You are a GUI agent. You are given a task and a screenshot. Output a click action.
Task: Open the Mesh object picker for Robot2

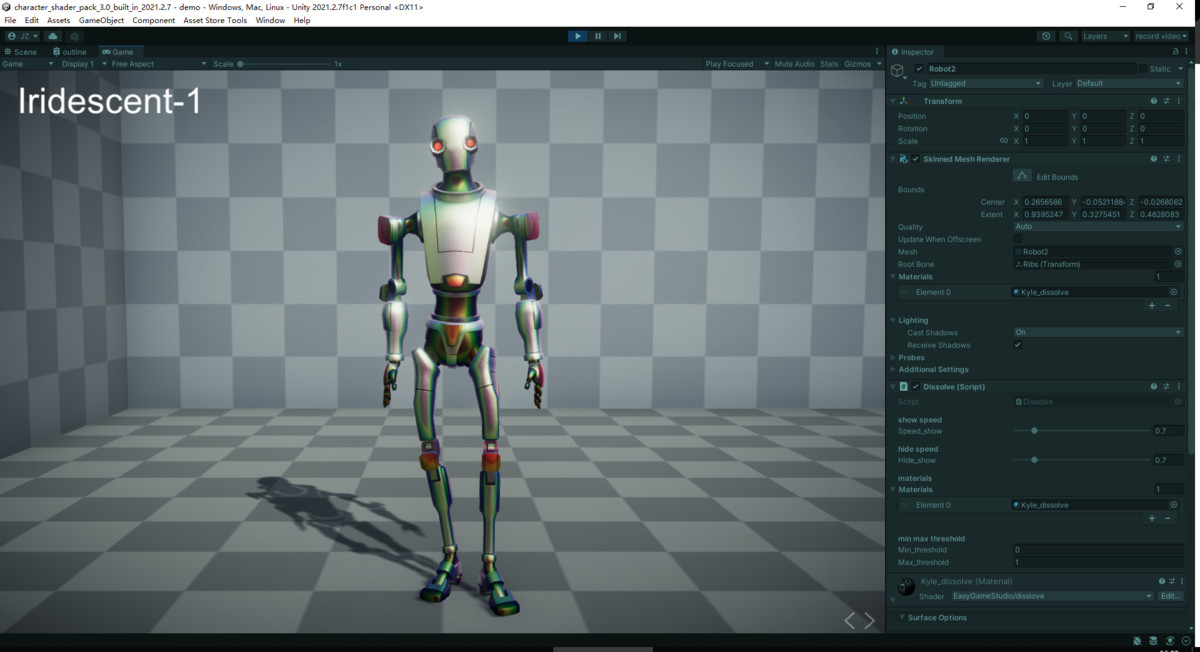click(x=1177, y=252)
